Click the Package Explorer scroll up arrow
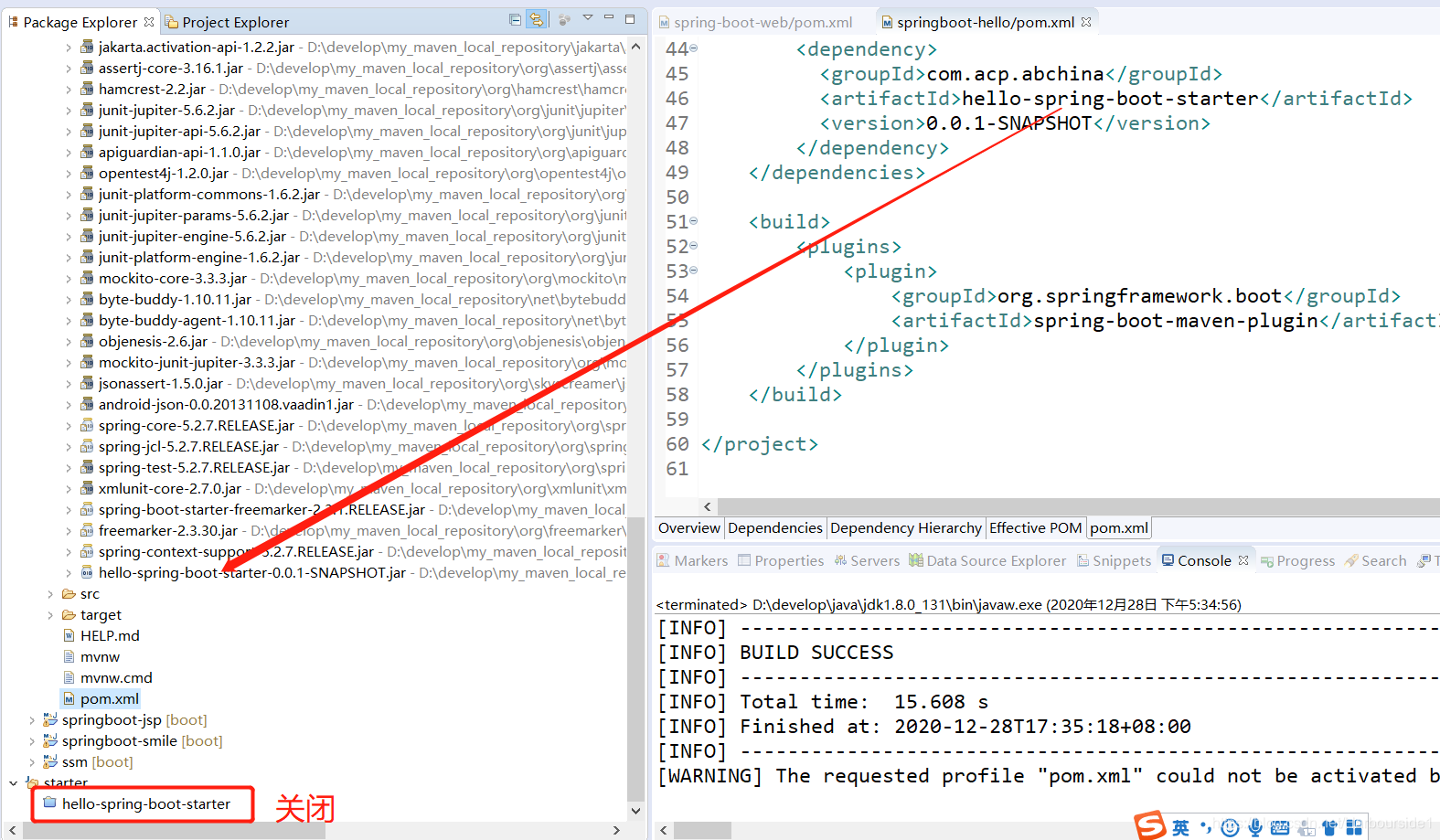This screenshot has height=840, width=1440. point(636,46)
